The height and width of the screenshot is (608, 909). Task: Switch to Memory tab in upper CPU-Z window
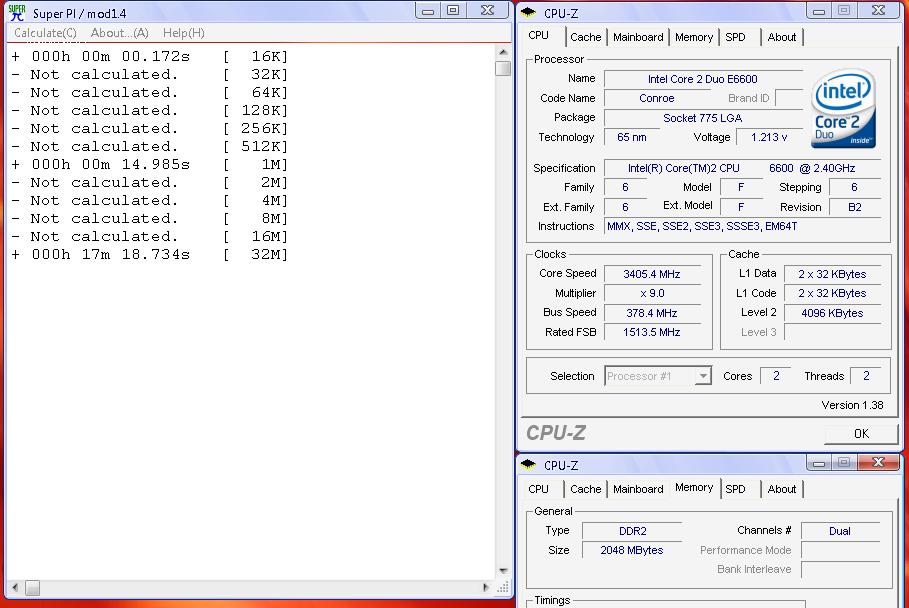tap(693, 37)
